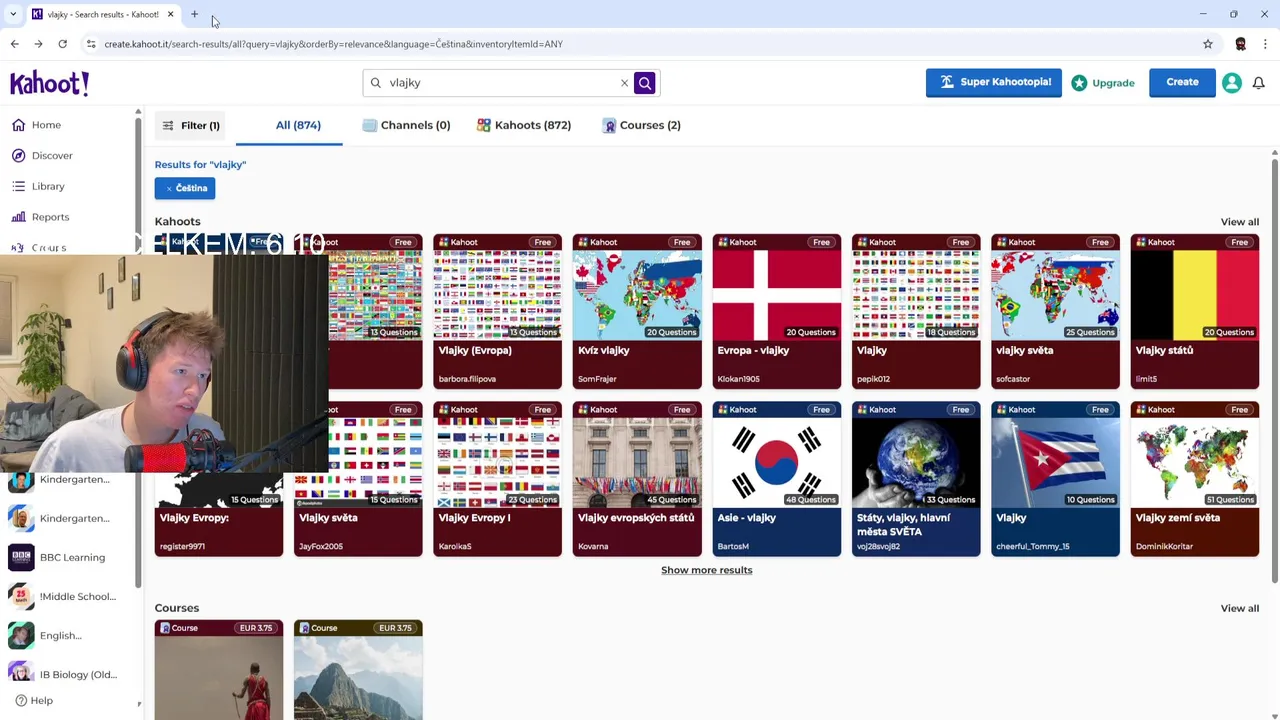Click IB Biology channel in sidebar
1280x720 pixels.
click(64, 675)
